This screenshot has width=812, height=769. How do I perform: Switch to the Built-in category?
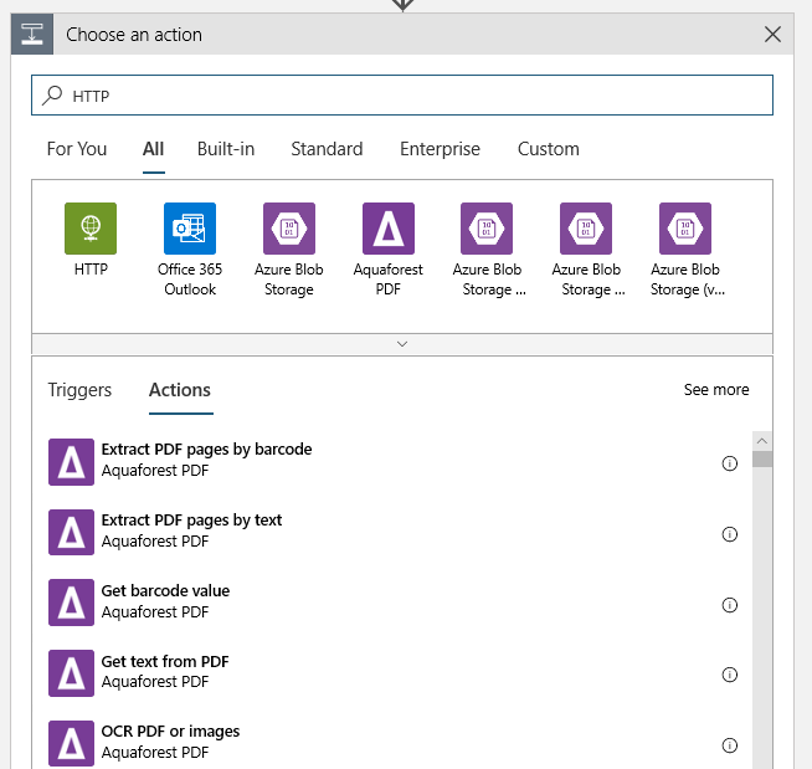226,148
